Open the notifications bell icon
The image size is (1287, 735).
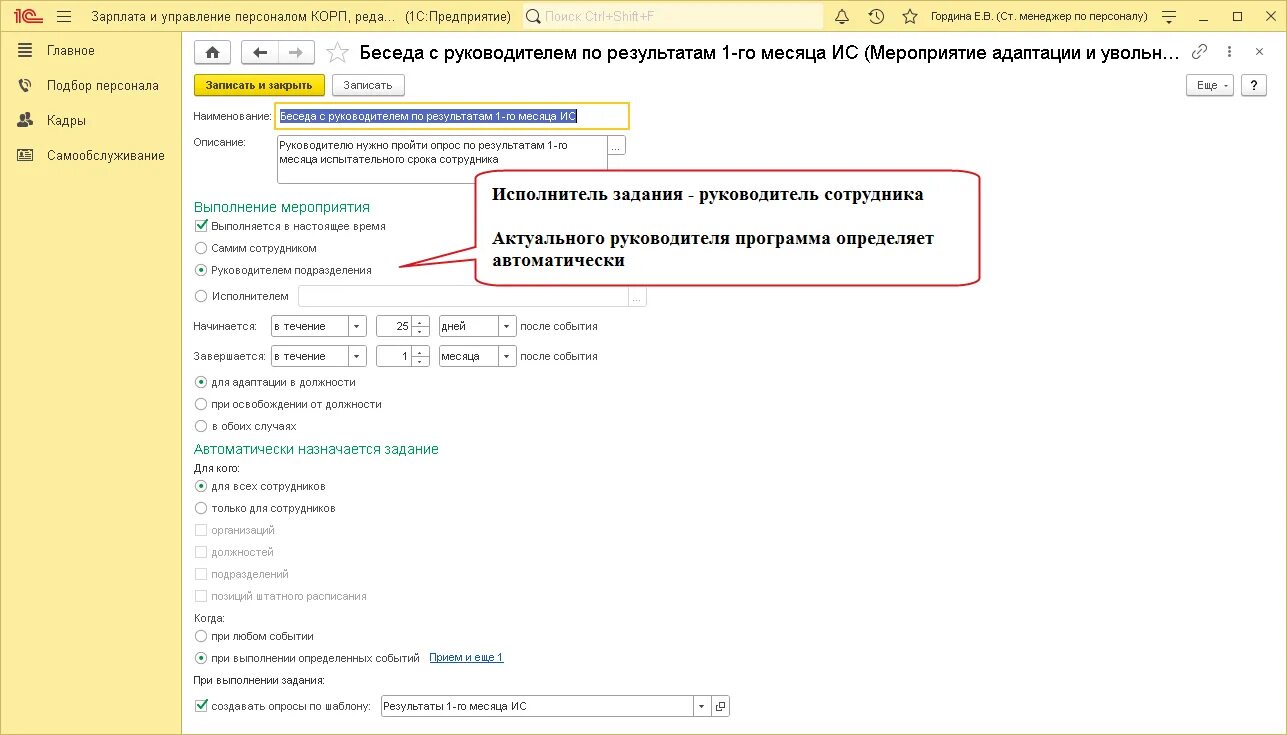coord(842,17)
